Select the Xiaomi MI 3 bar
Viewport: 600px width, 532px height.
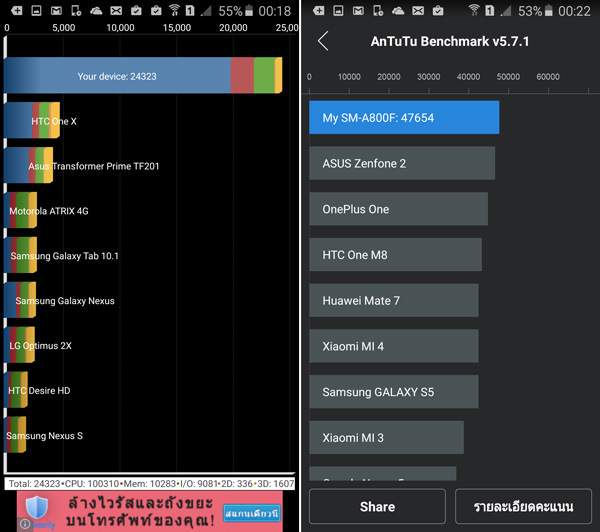point(386,437)
